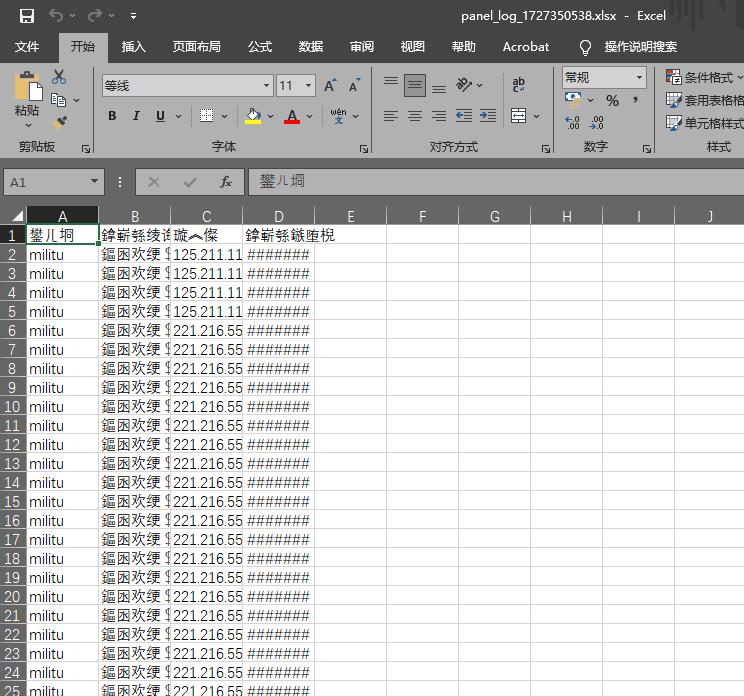The image size is (744, 696).
Task: Click the Increase Decimal icon
Action: 573,123
